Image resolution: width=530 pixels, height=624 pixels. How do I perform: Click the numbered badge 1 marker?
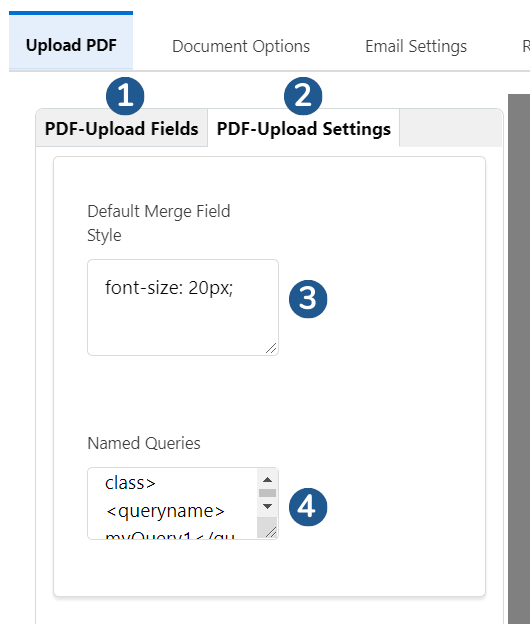tap(125, 96)
